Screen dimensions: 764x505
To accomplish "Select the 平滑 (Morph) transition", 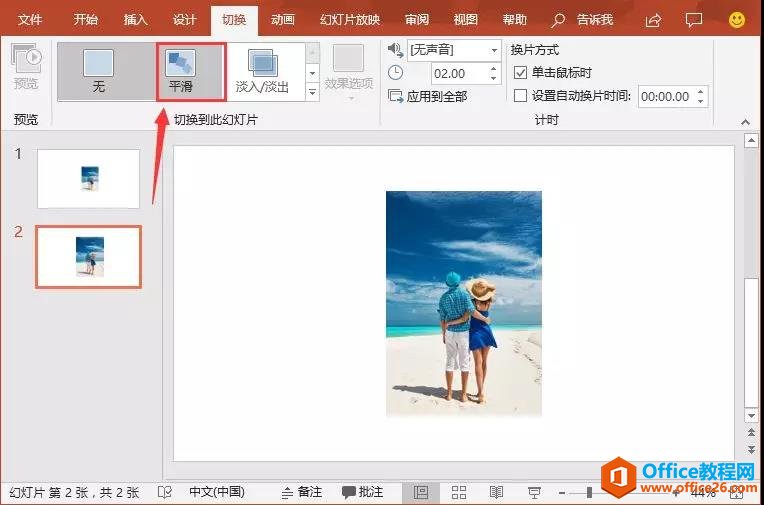I will 181,71.
